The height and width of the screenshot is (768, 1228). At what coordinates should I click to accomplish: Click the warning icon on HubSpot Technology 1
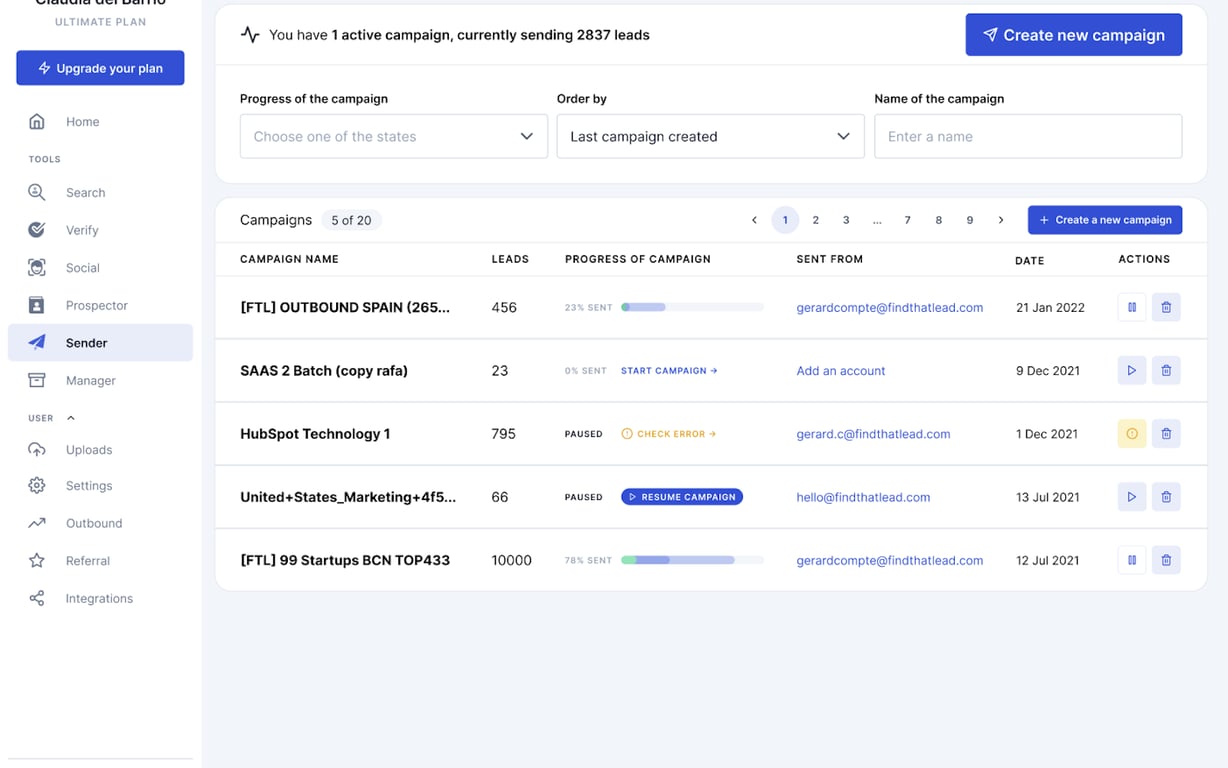(1131, 433)
